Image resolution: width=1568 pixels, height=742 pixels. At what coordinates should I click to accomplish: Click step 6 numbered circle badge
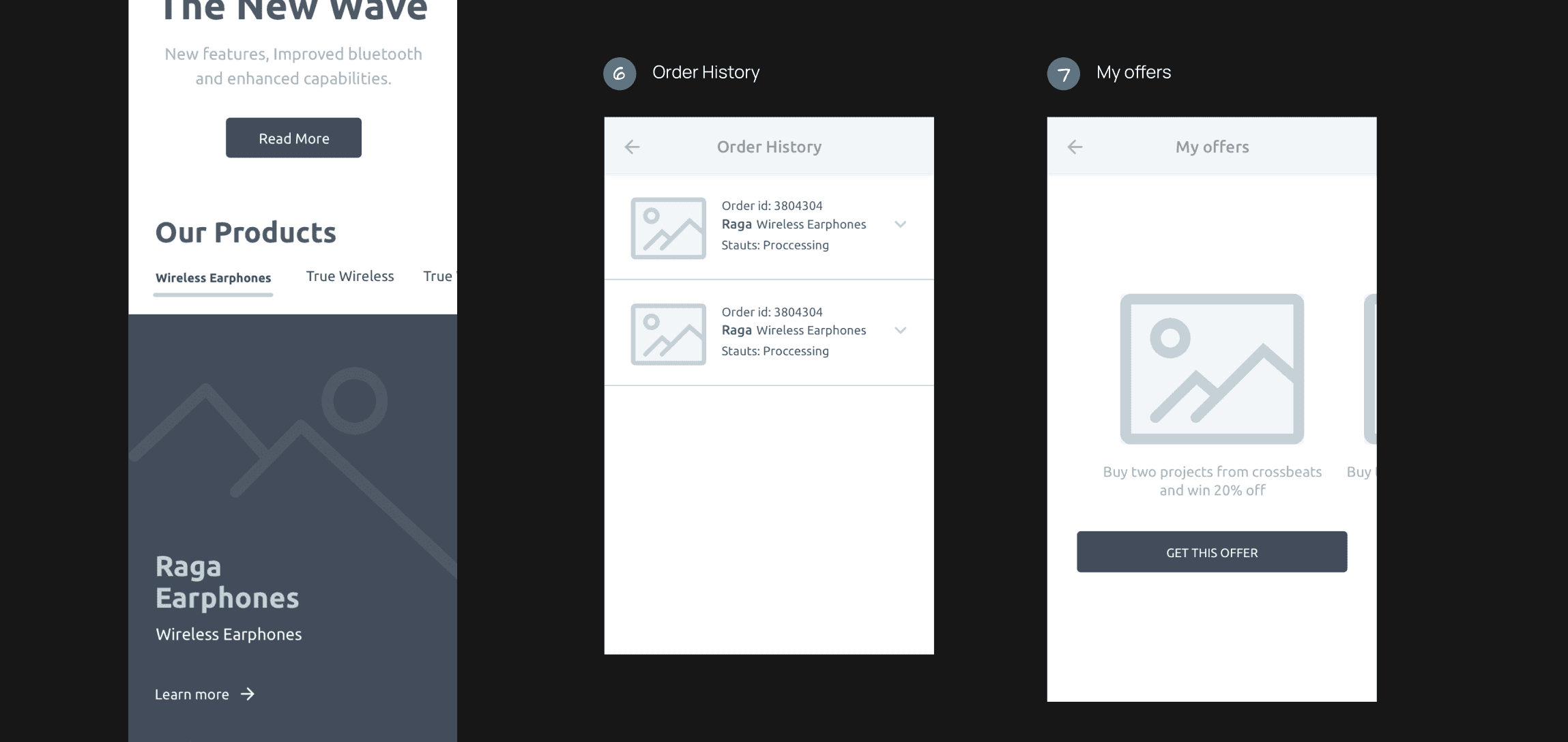point(620,74)
